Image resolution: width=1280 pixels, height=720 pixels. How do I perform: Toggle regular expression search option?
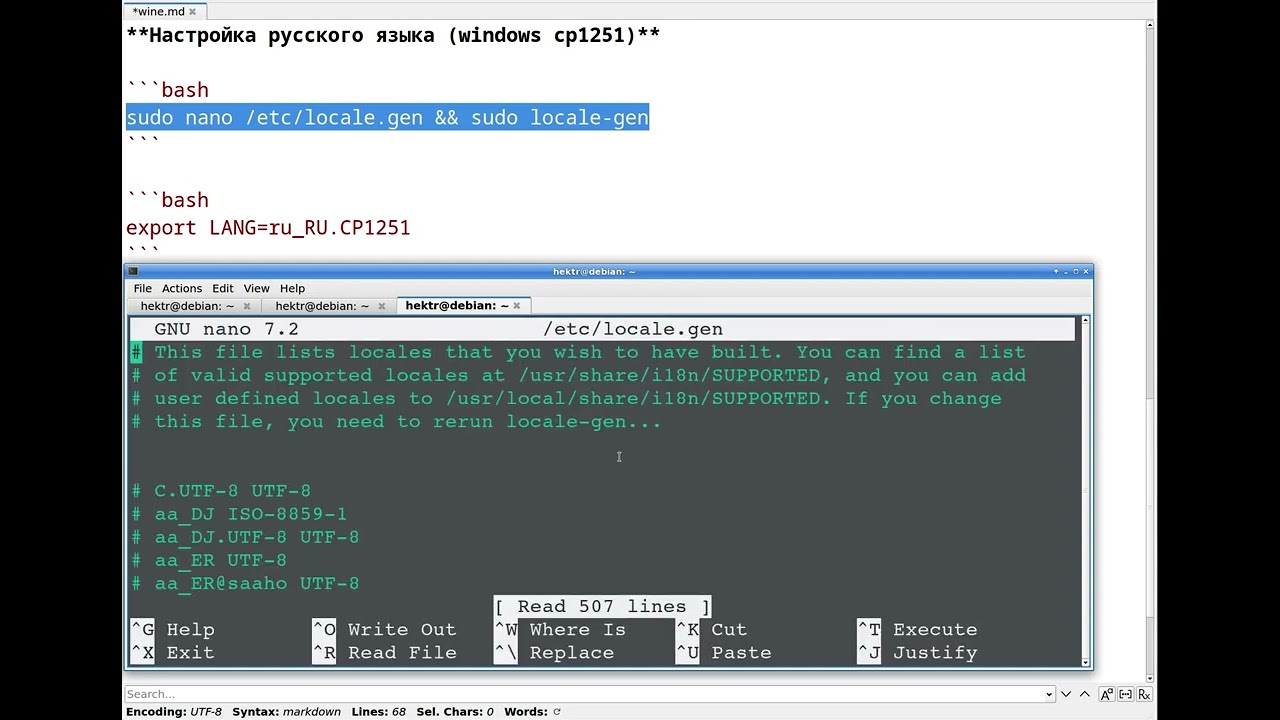(1145, 694)
